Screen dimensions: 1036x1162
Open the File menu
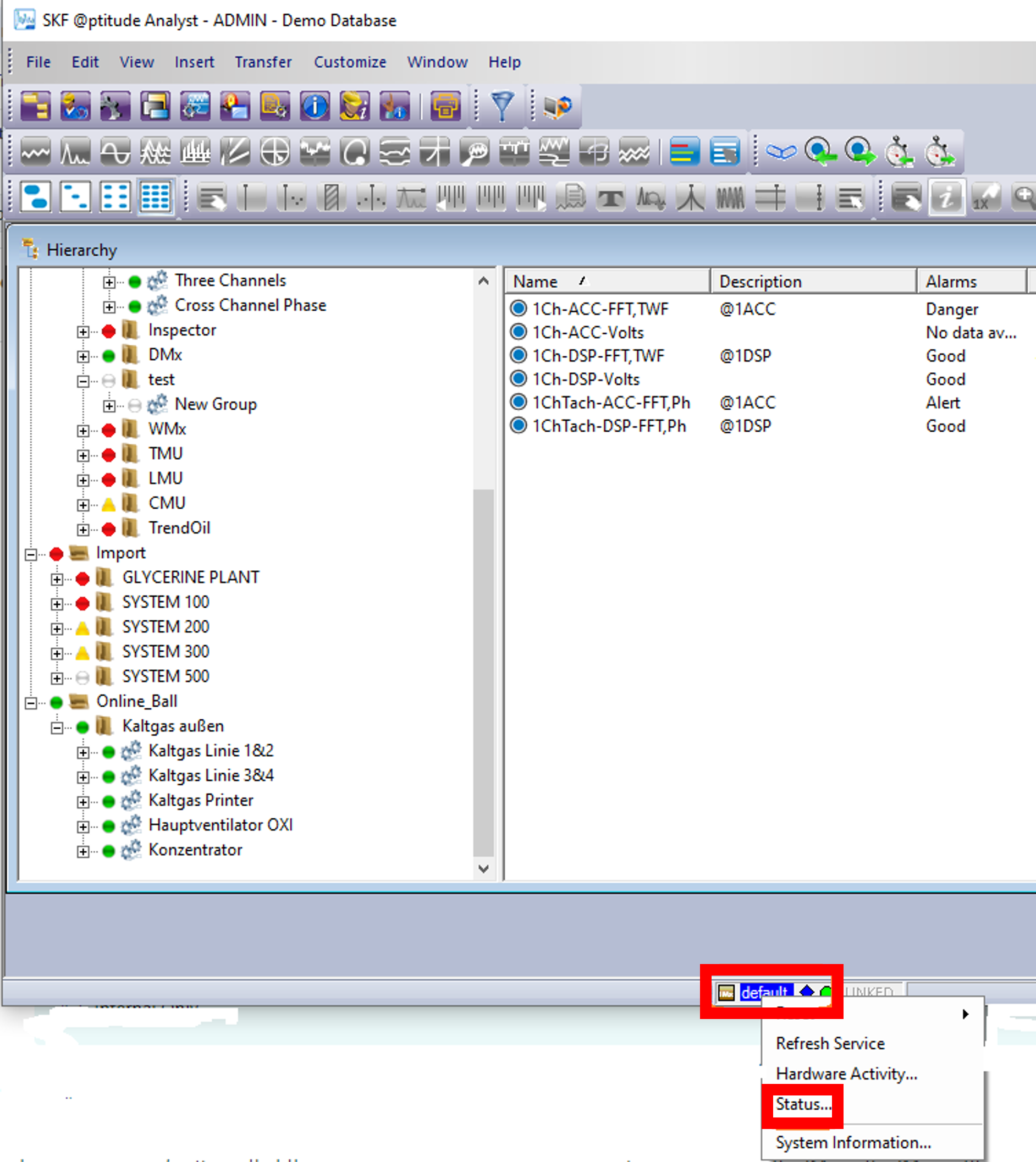[38, 62]
